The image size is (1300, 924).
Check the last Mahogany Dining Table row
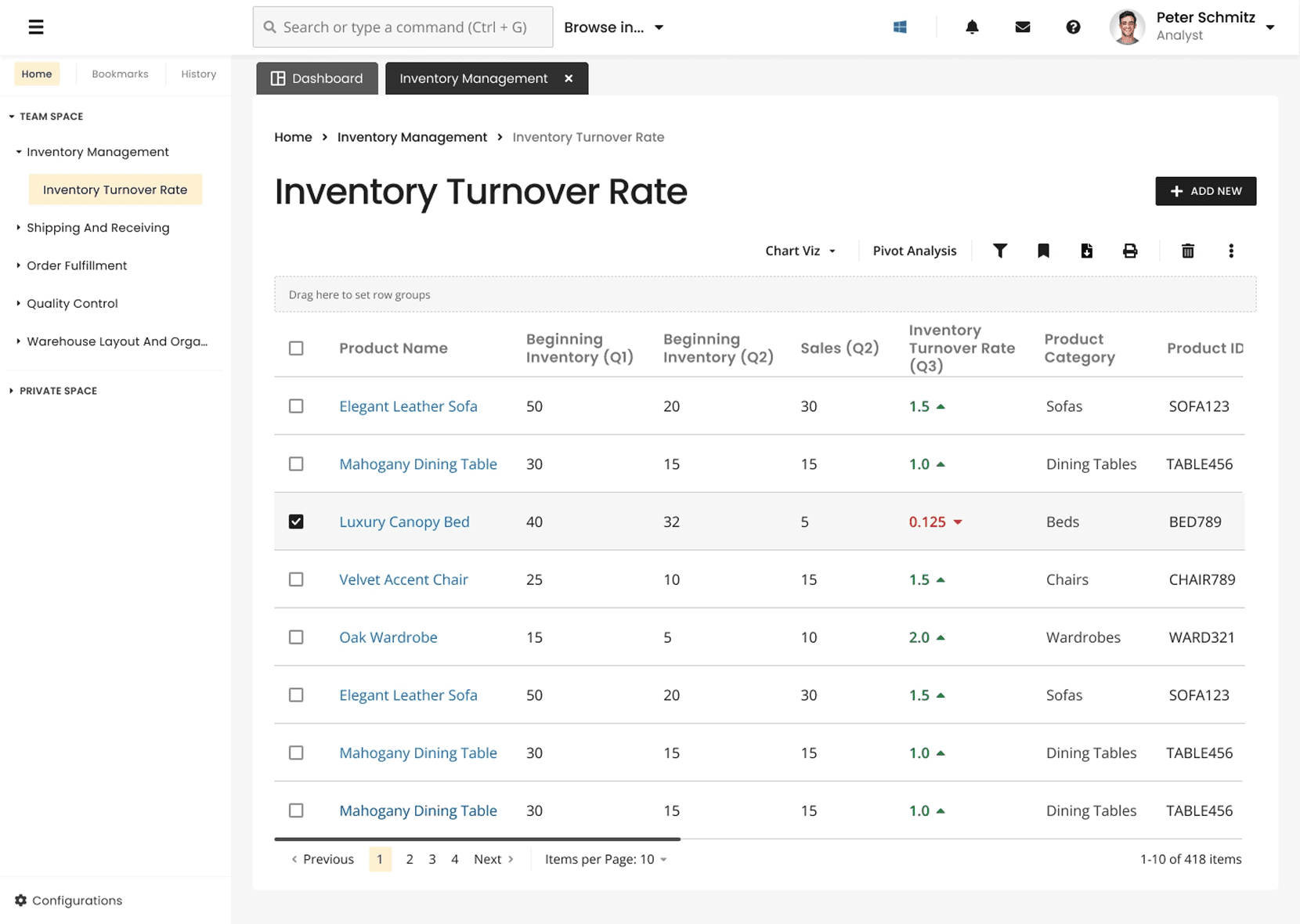click(x=296, y=810)
